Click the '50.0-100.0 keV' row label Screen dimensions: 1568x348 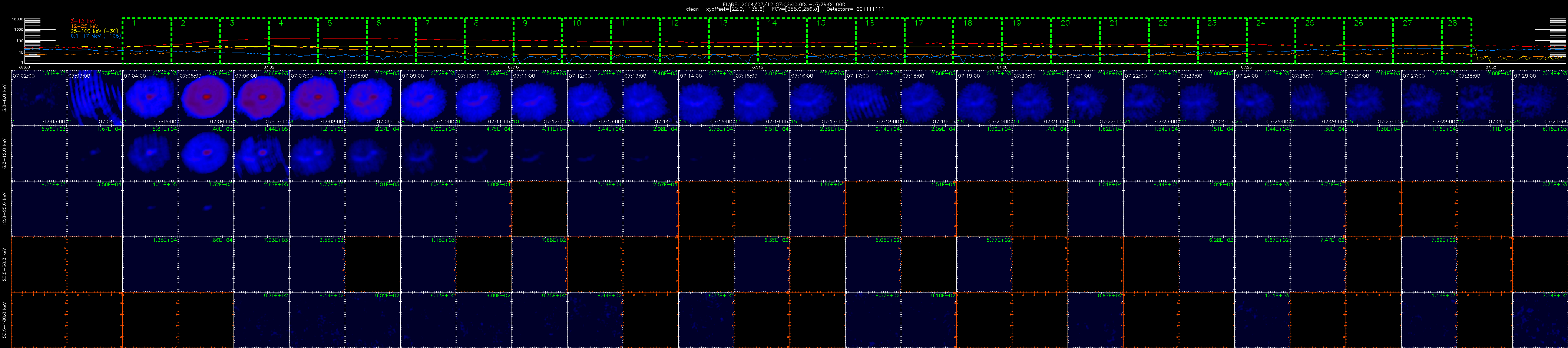[x=5, y=320]
